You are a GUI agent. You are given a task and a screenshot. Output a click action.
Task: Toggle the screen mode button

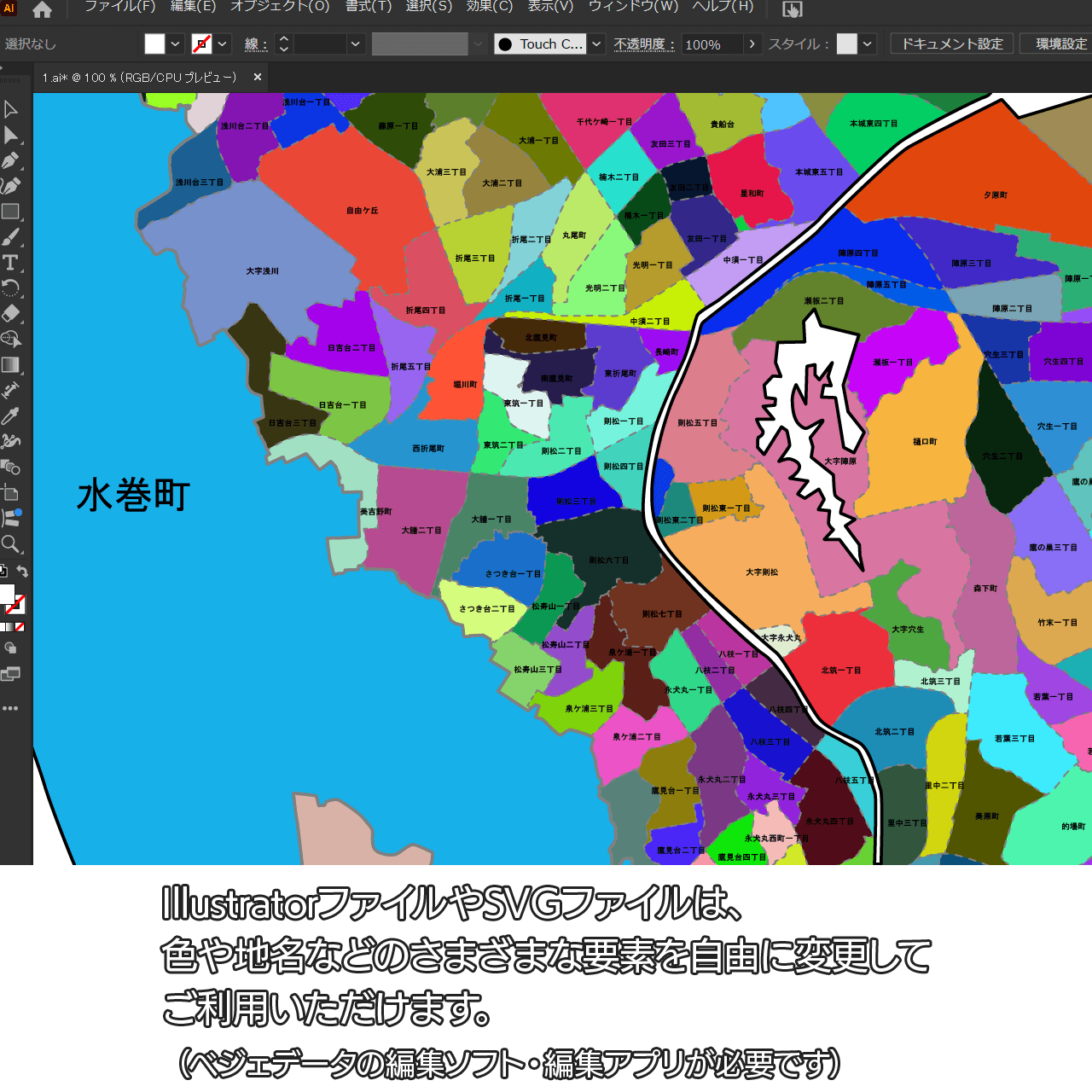pos(10,675)
